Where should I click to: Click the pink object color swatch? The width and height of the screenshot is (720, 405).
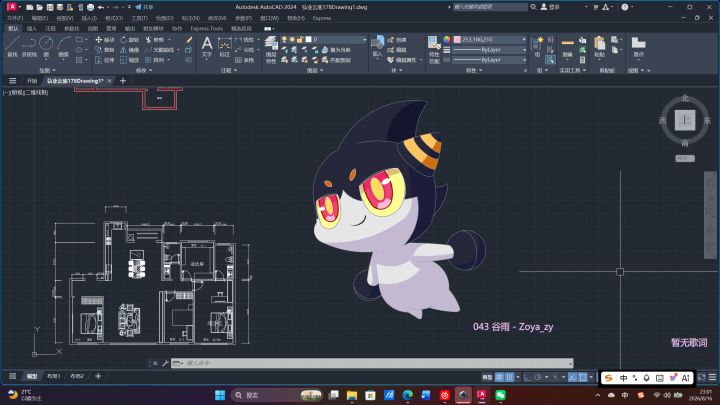point(457,39)
